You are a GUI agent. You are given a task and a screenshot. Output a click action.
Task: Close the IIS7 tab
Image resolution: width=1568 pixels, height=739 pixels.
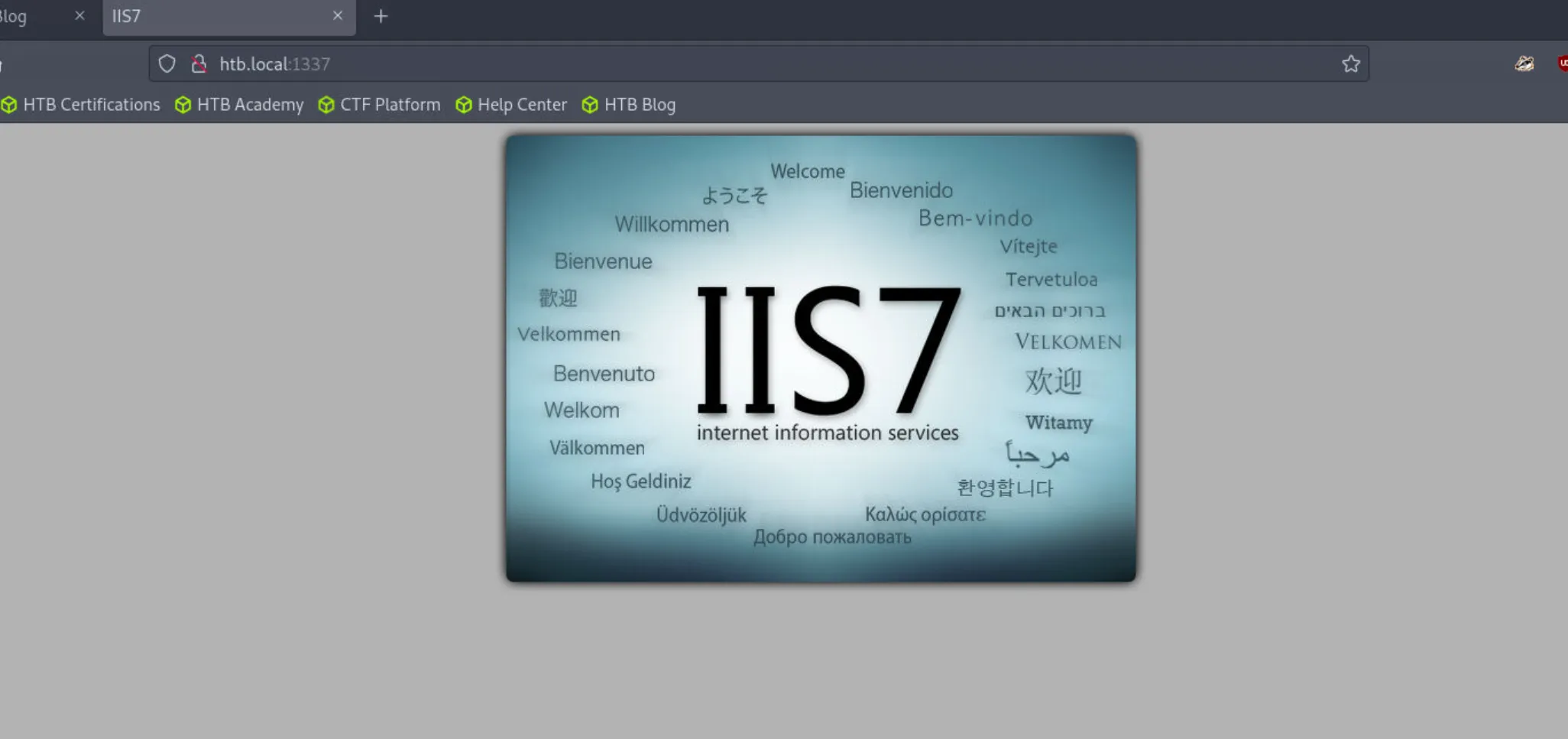point(338,15)
